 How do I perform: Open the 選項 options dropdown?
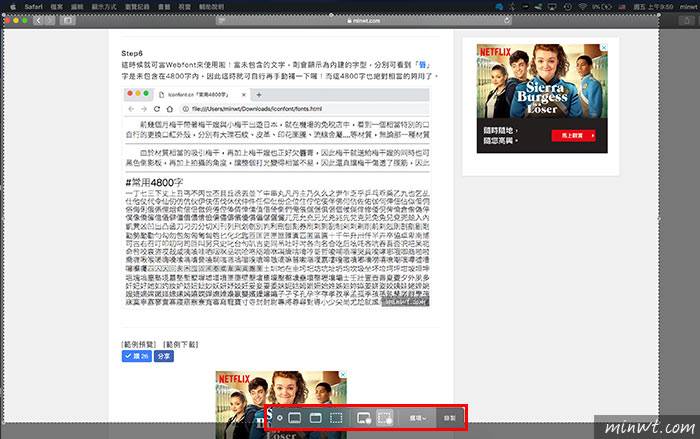click(417, 417)
